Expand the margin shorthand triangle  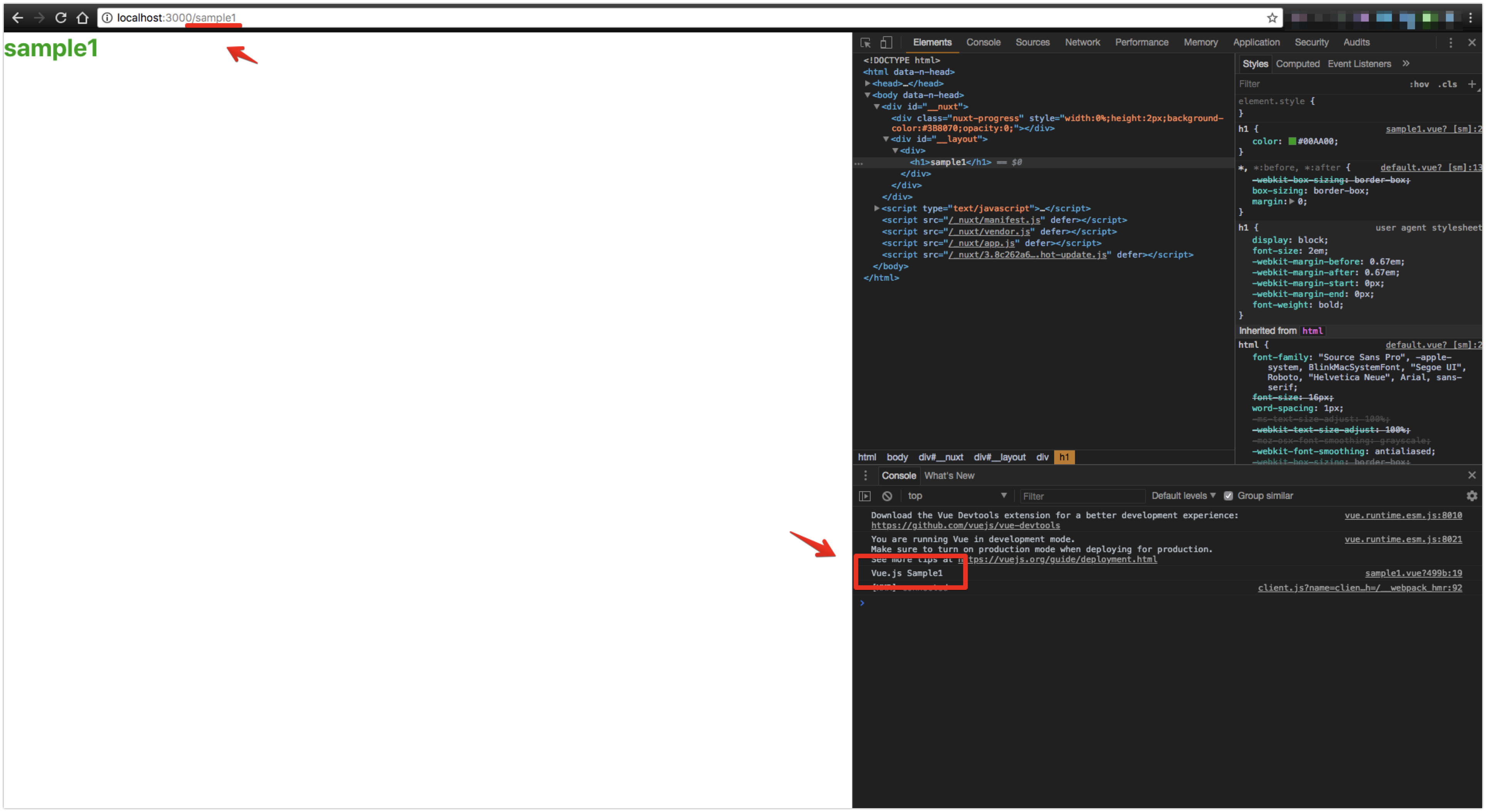(1291, 201)
